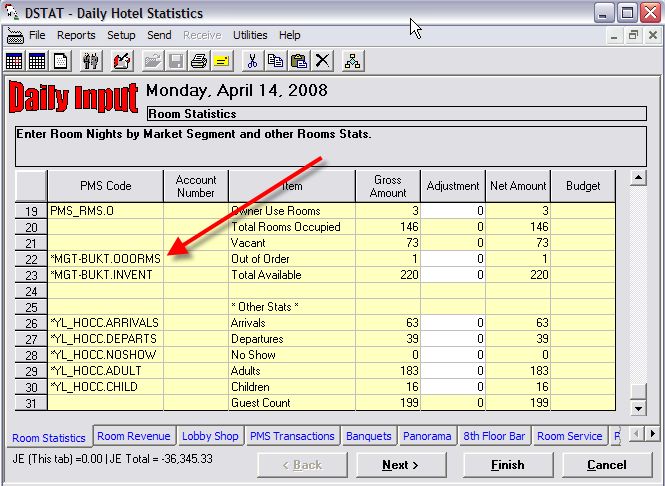Open the Reports menu
Screen dimensions: 665x486
pyautogui.click(x=76, y=35)
